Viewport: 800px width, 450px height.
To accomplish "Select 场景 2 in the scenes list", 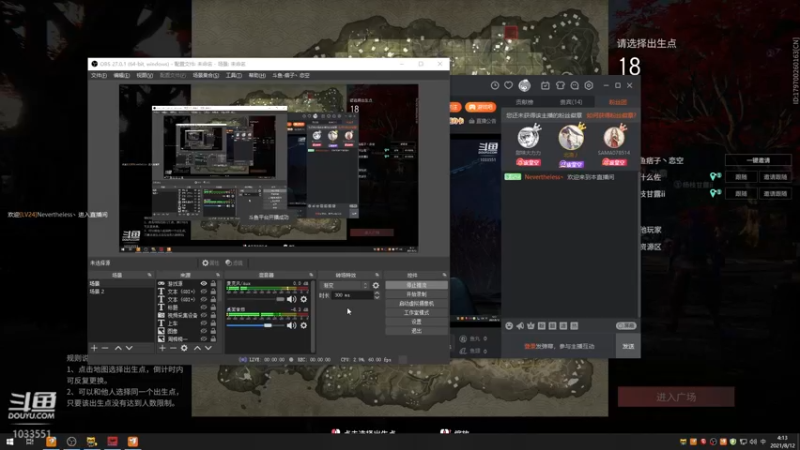I will point(120,292).
